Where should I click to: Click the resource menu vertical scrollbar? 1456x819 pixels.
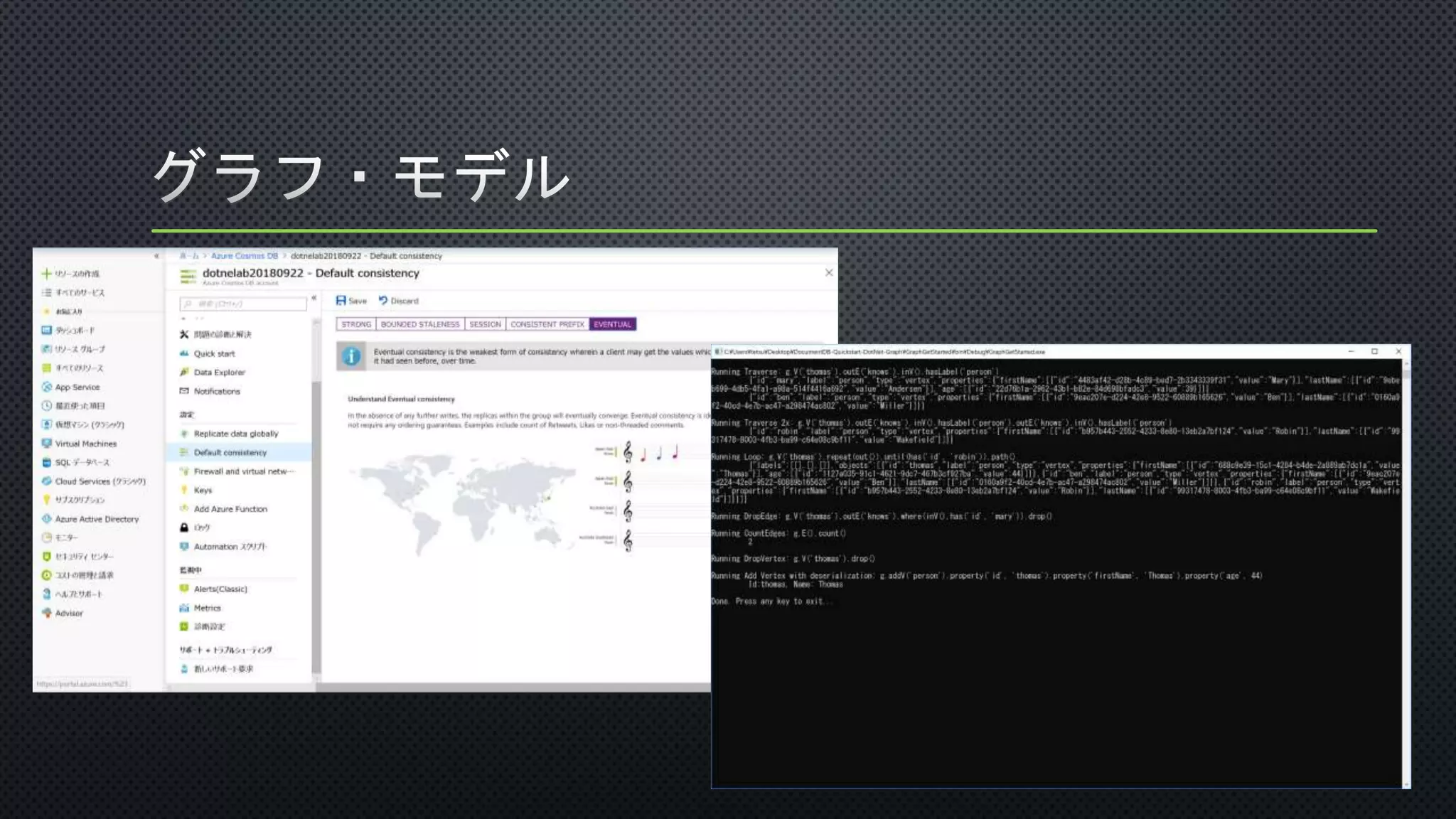coord(316,498)
